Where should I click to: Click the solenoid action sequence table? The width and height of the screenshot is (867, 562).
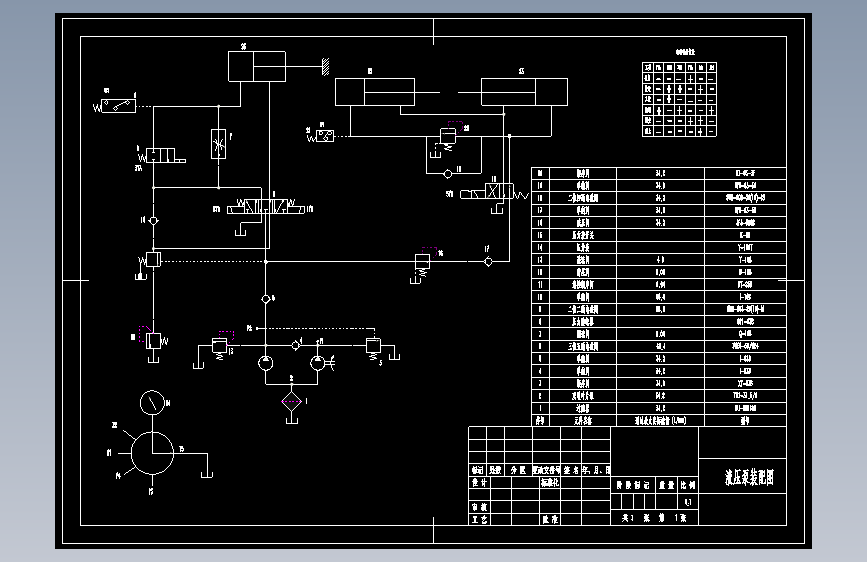(680, 100)
